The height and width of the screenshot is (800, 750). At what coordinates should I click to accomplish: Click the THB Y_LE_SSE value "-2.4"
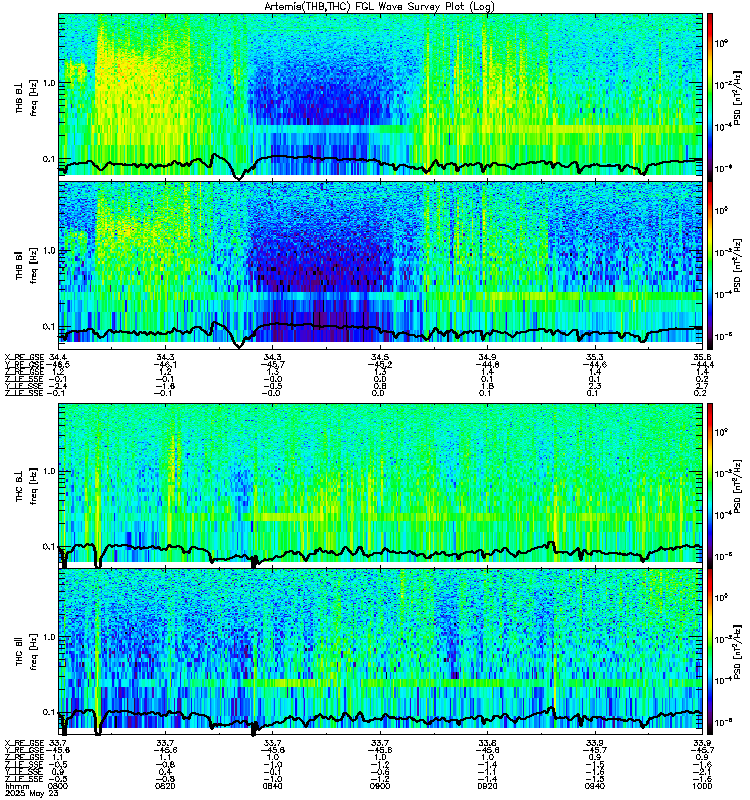pos(57,386)
